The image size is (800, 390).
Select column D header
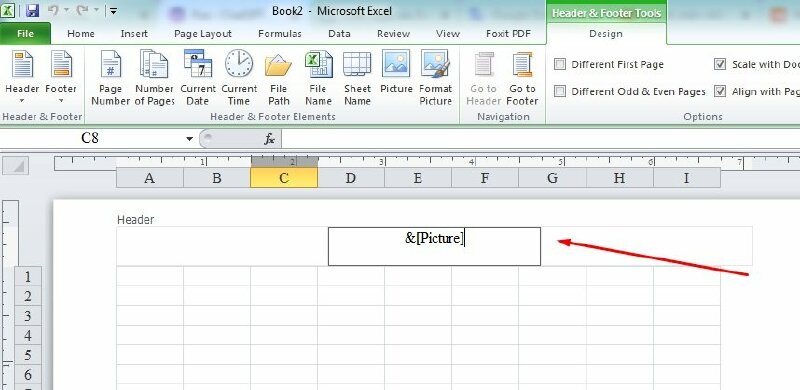pyautogui.click(x=351, y=178)
